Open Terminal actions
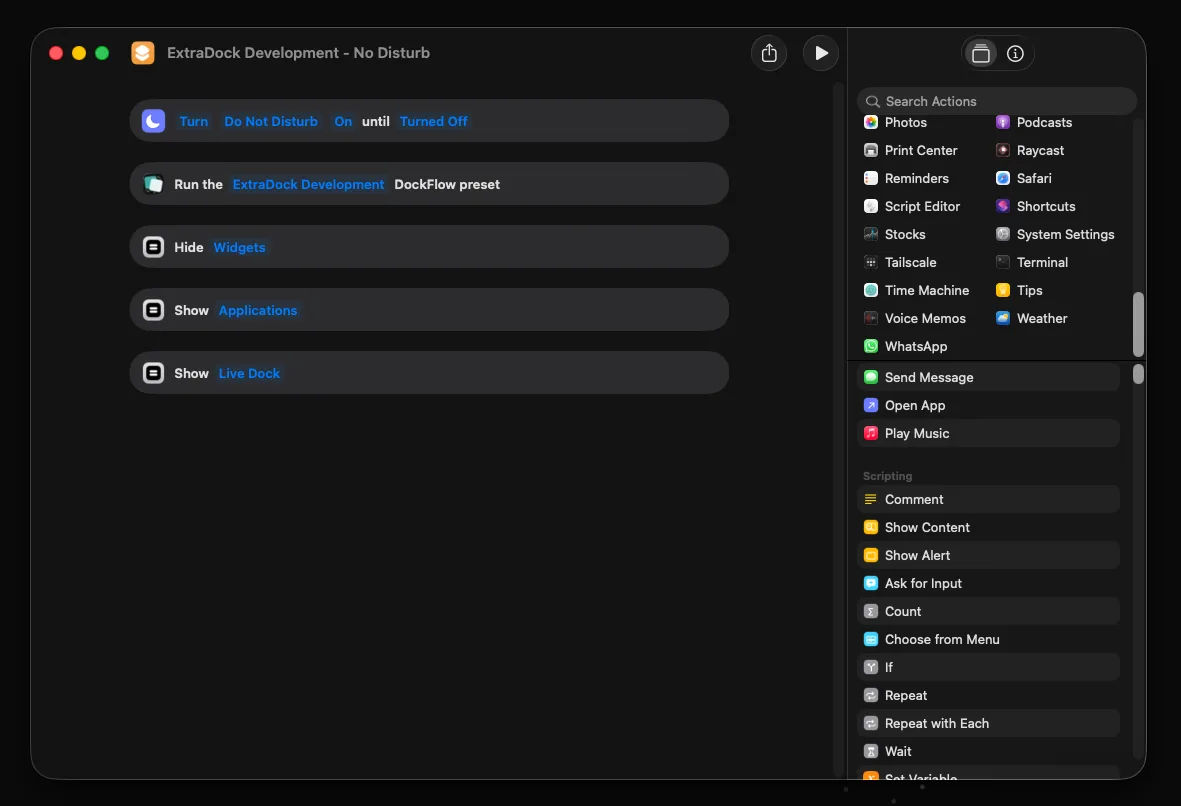 (1032, 262)
